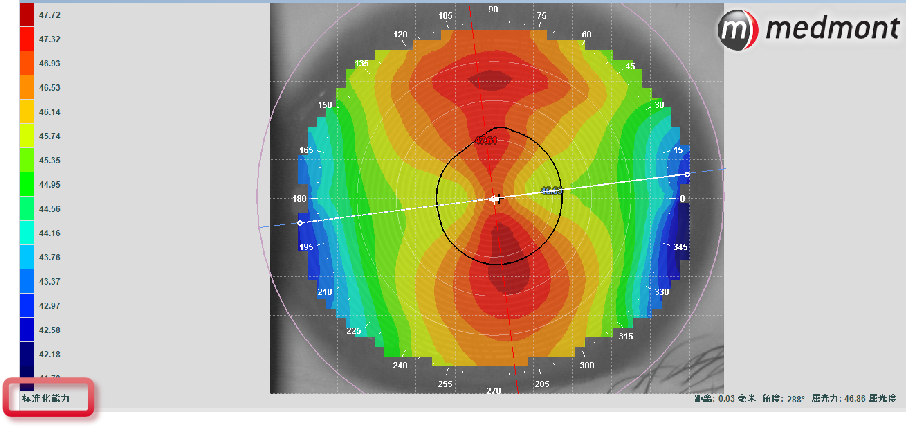The width and height of the screenshot is (907, 429).
Task: Click the 42.18 scale value
Action: coord(50,354)
